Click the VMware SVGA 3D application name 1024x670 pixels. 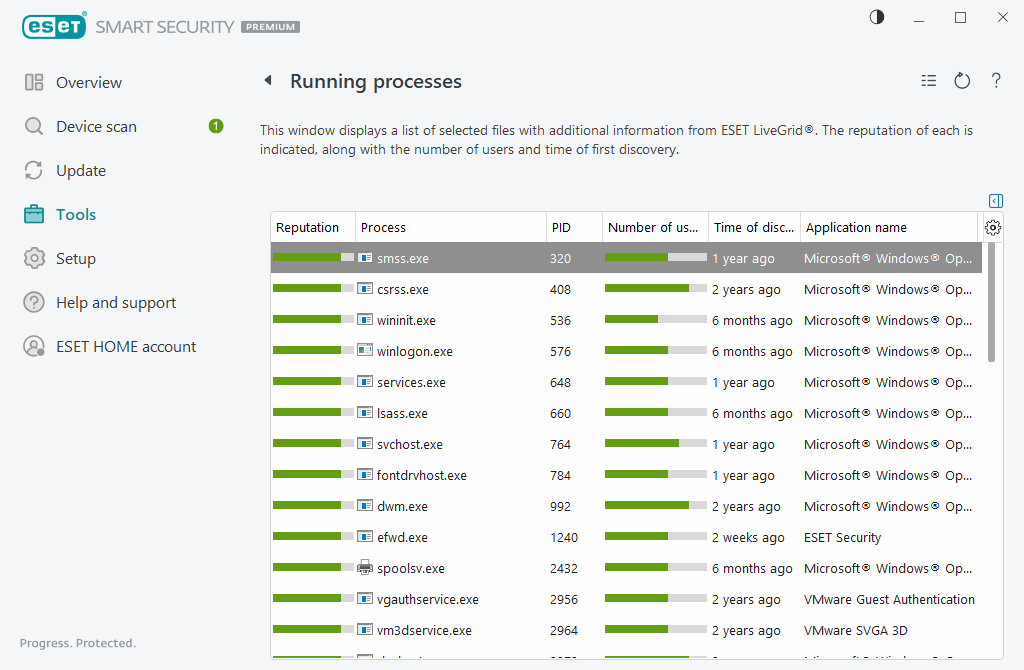(856, 630)
